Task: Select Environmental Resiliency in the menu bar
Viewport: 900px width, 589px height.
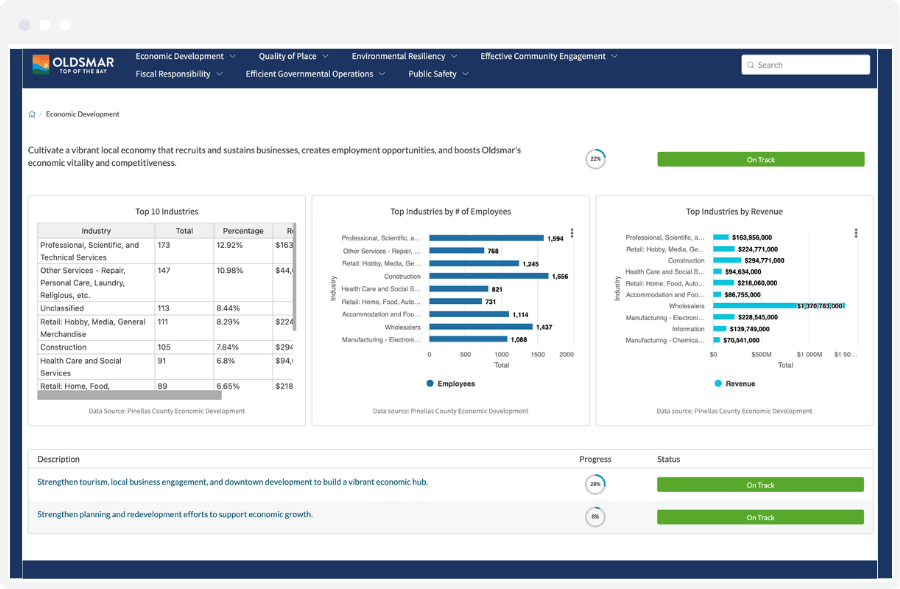Action: click(x=397, y=56)
